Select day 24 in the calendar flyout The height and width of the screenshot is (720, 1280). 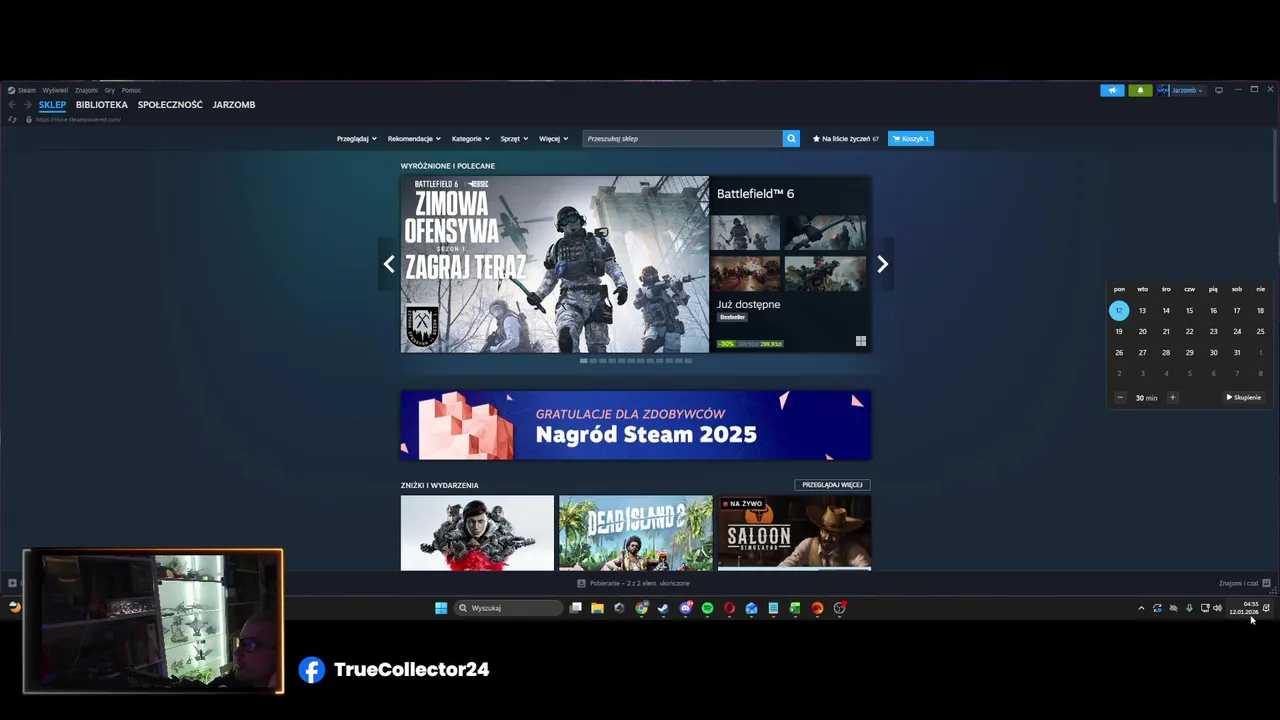tap(1237, 332)
